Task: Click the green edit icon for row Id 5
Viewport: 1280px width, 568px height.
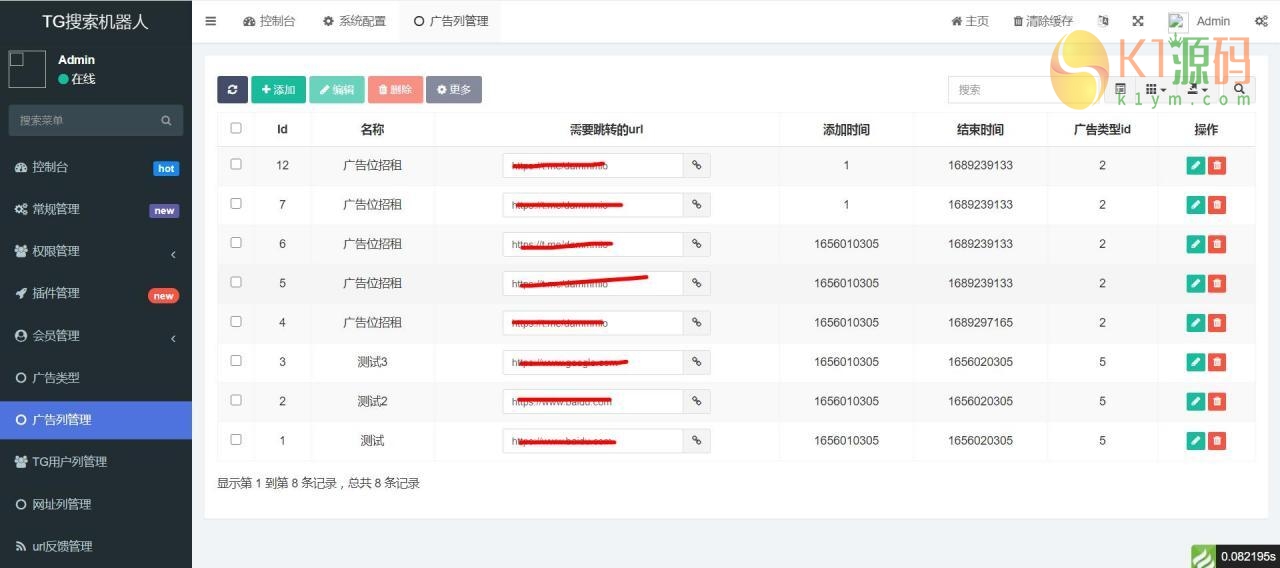Action: 1195,283
